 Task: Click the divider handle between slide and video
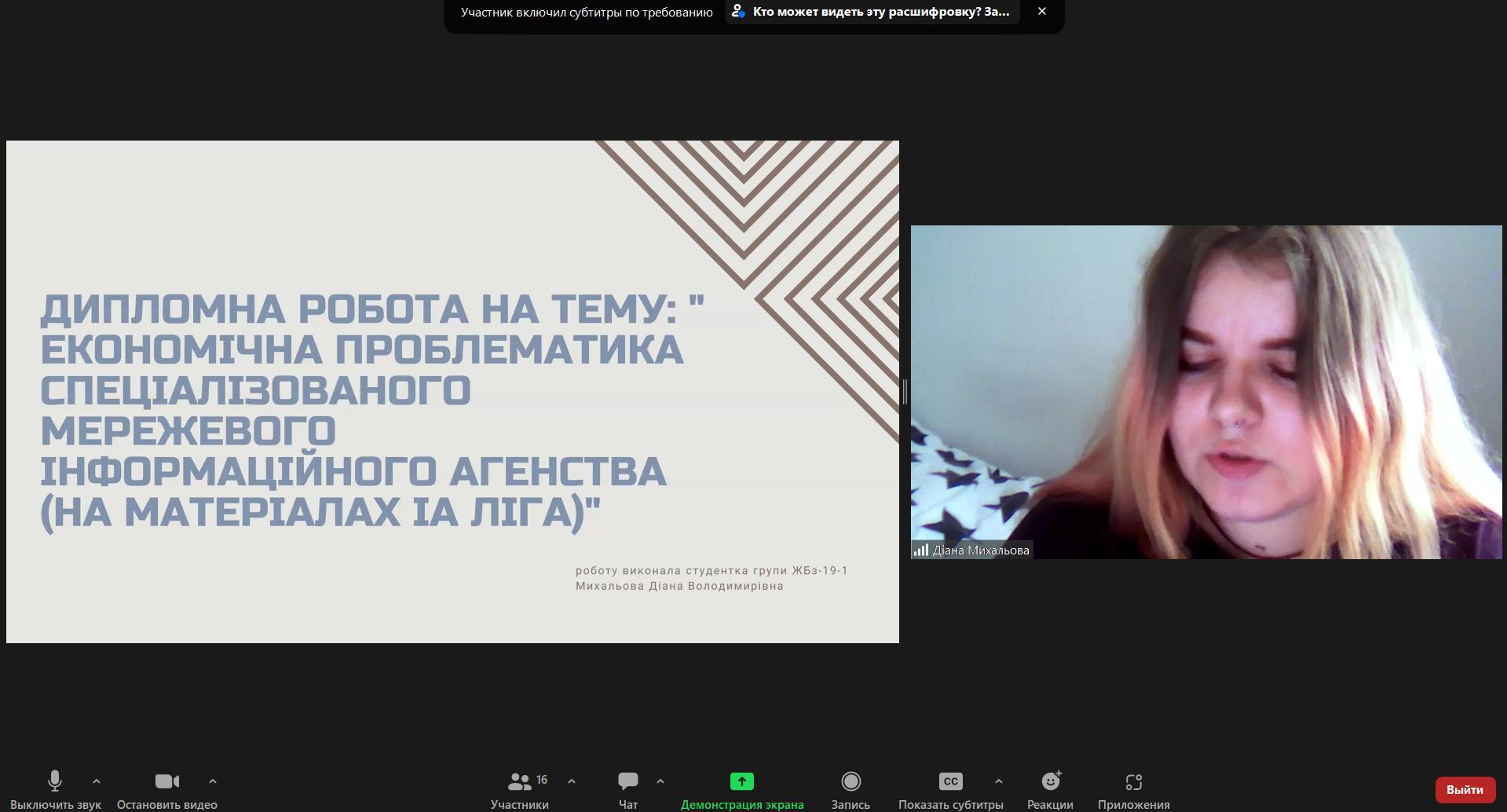[x=905, y=392]
